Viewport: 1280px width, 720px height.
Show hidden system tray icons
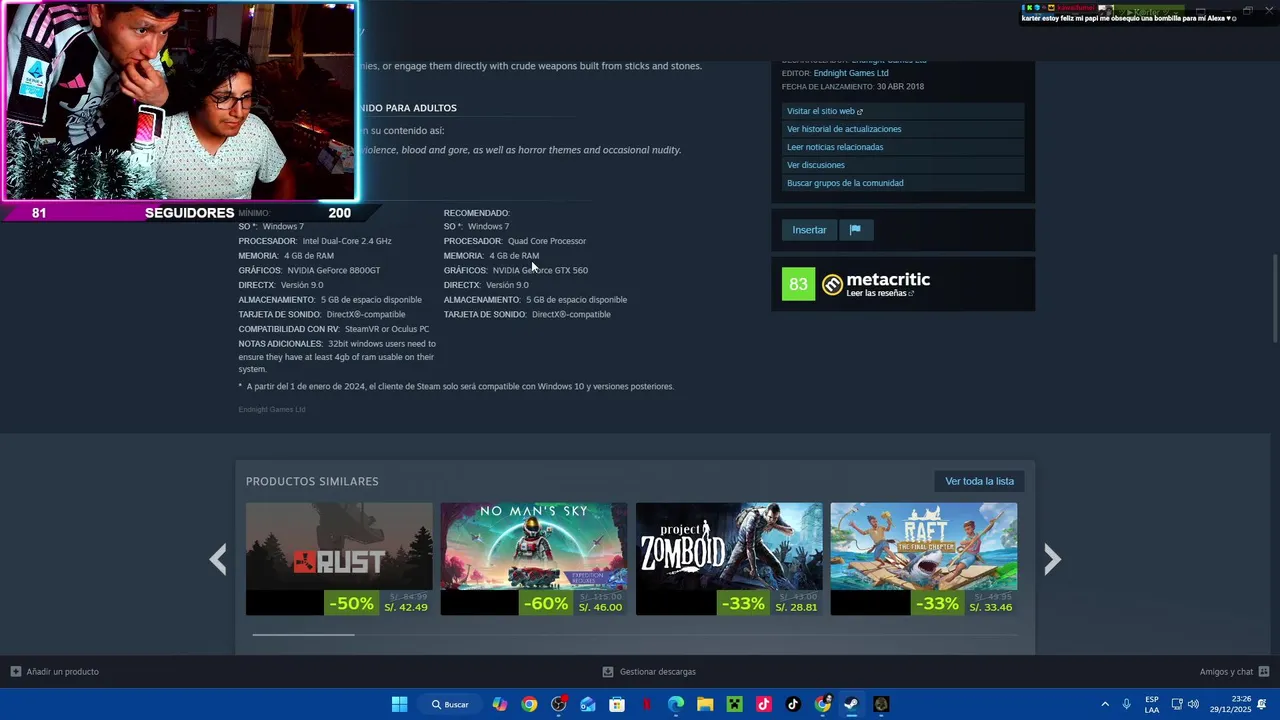[x=1105, y=704]
